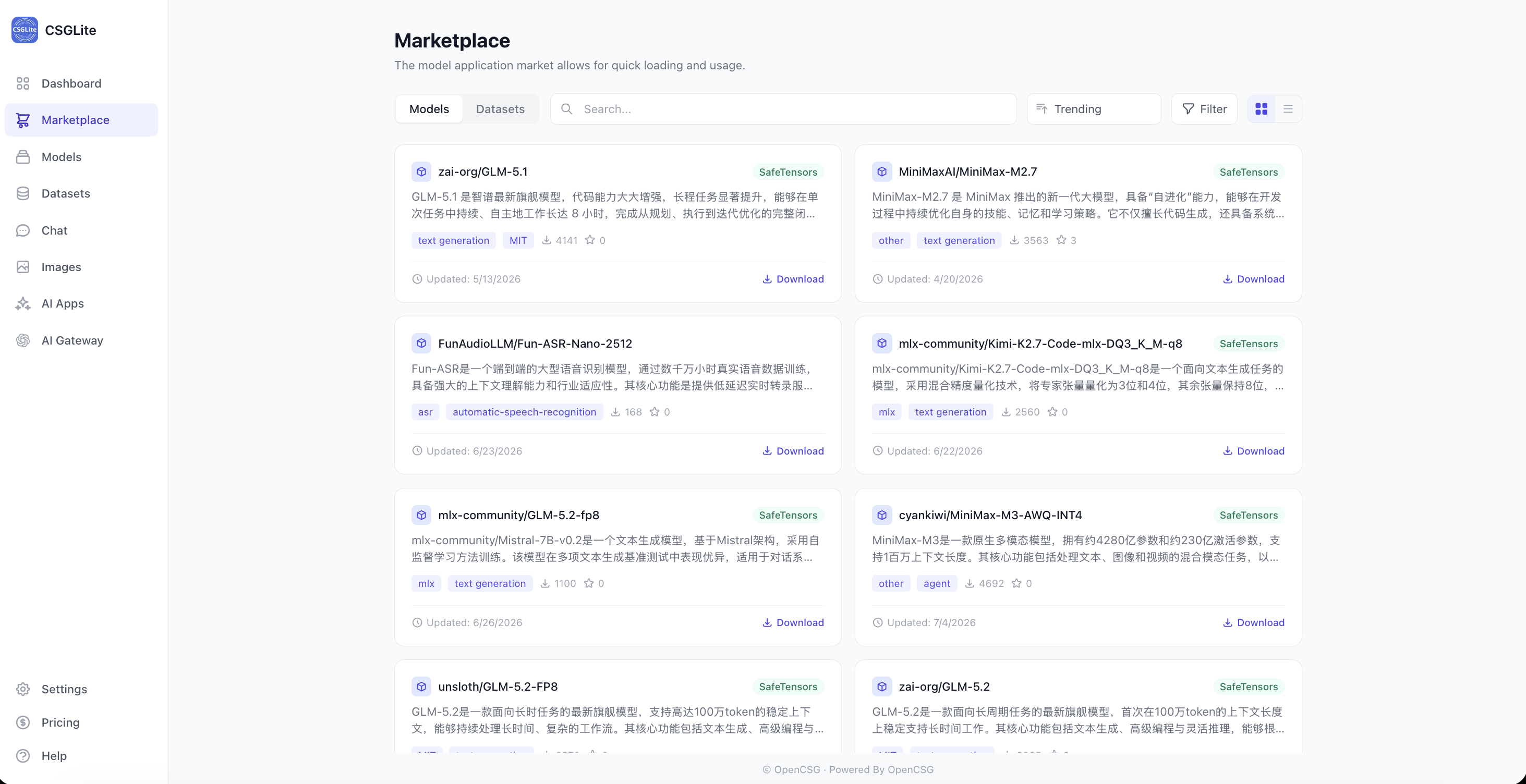This screenshot has width=1526, height=784.
Task: Click the download count icon on GLM-5.1 card
Action: pyautogui.click(x=547, y=240)
